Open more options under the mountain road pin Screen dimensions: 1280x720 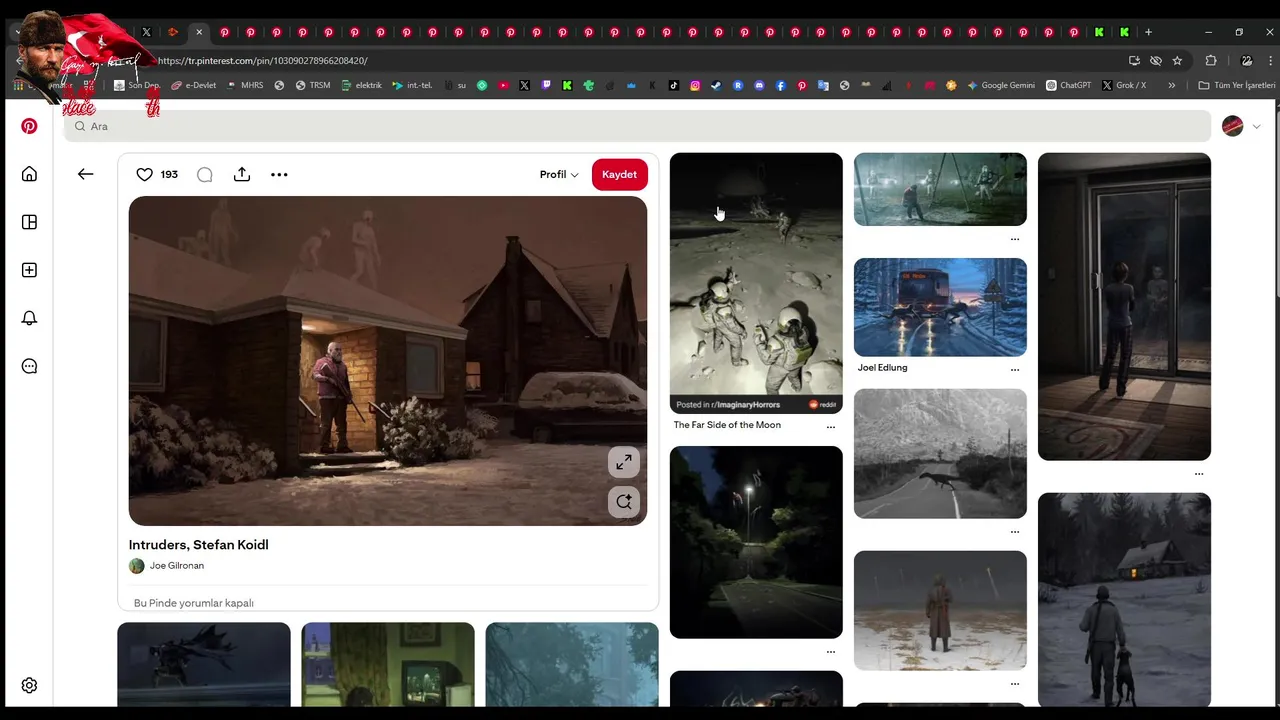[x=1014, y=532]
